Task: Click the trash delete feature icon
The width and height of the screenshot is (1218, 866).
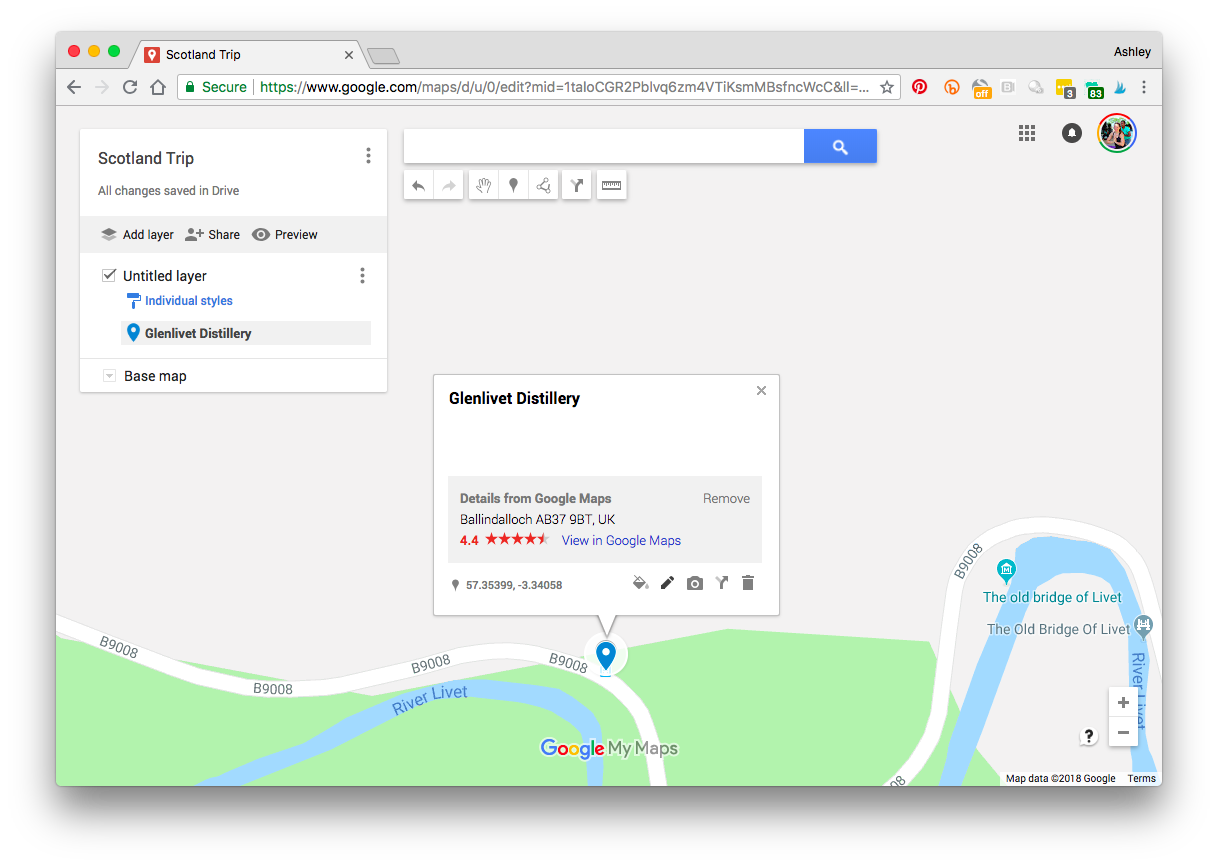Action: (748, 583)
